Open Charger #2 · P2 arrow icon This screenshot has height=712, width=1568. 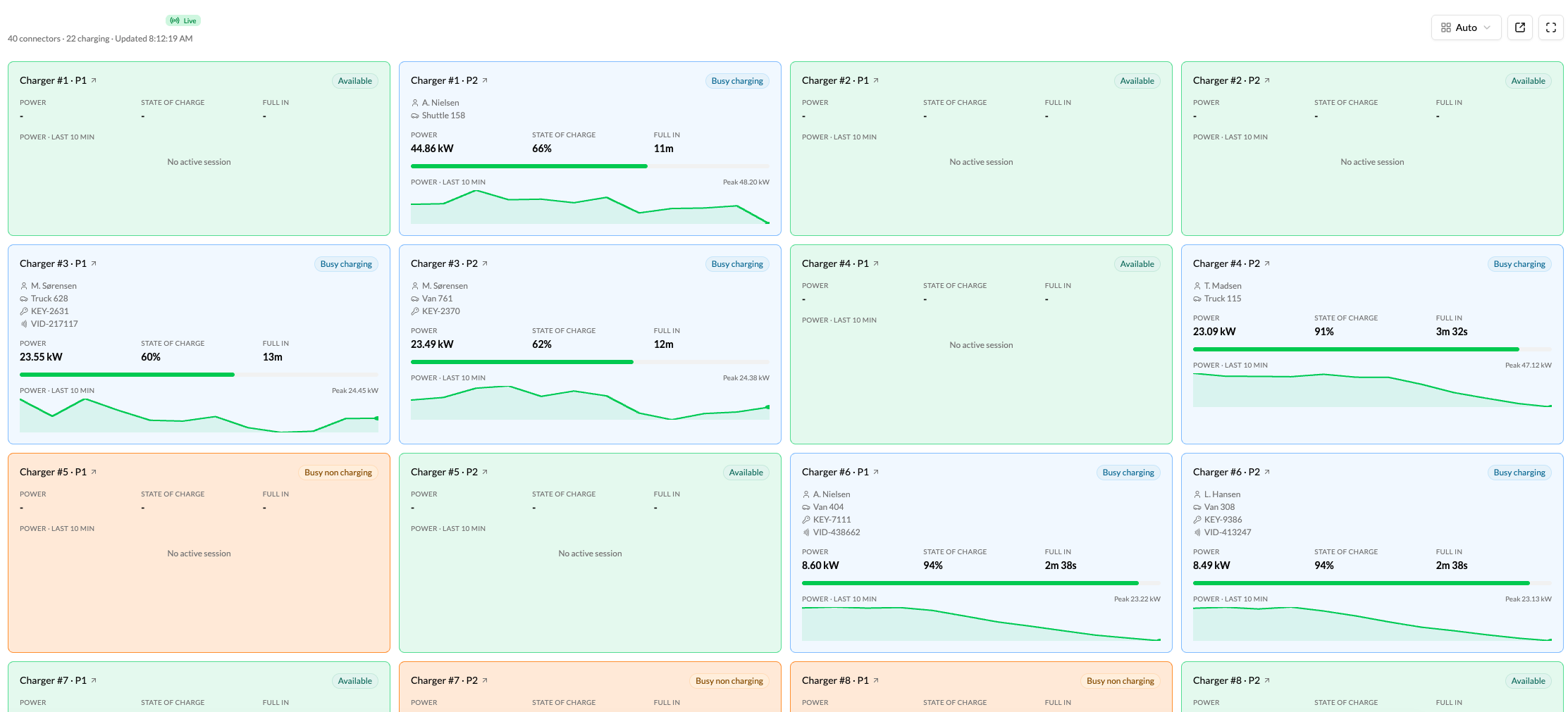[x=1267, y=80]
